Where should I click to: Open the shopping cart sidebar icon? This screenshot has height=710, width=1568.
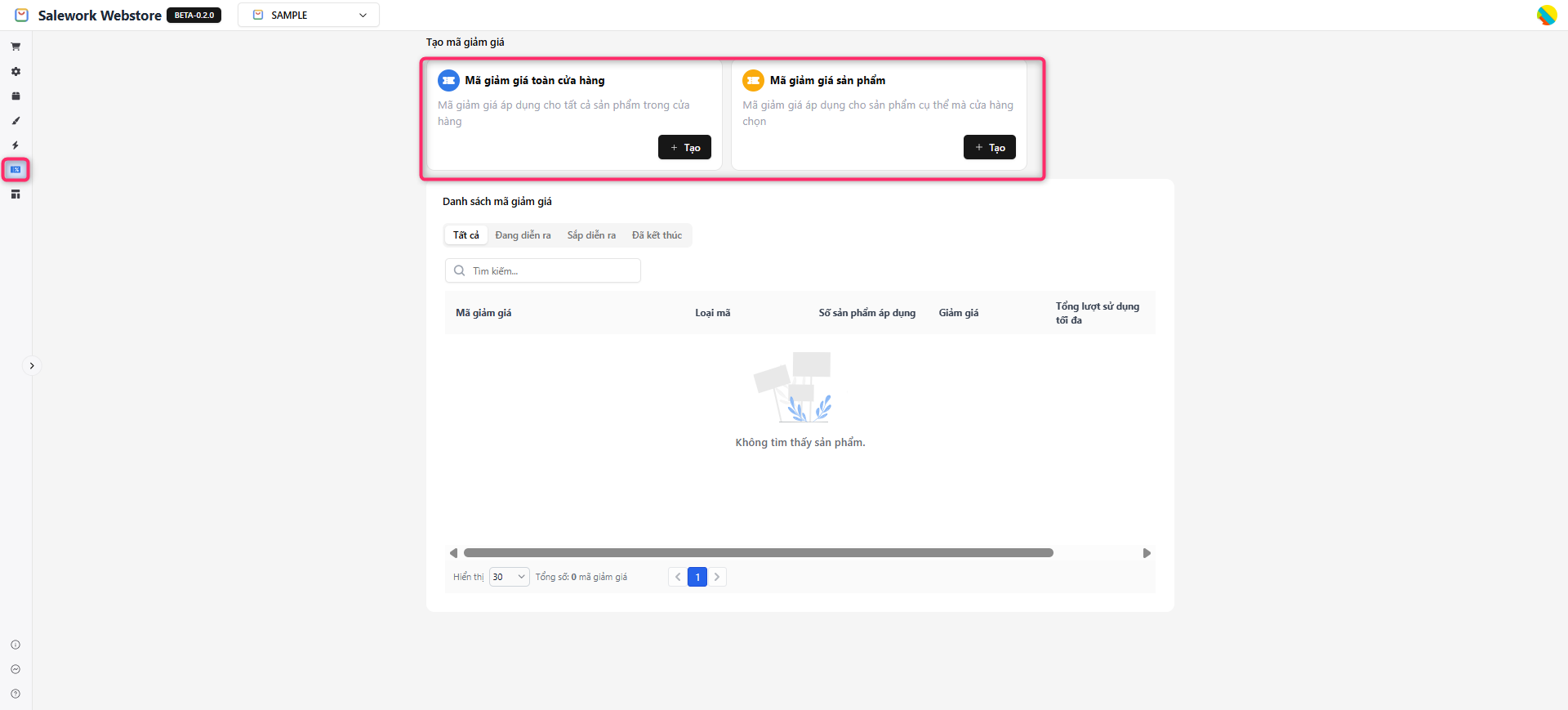pyautogui.click(x=16, y=47)
